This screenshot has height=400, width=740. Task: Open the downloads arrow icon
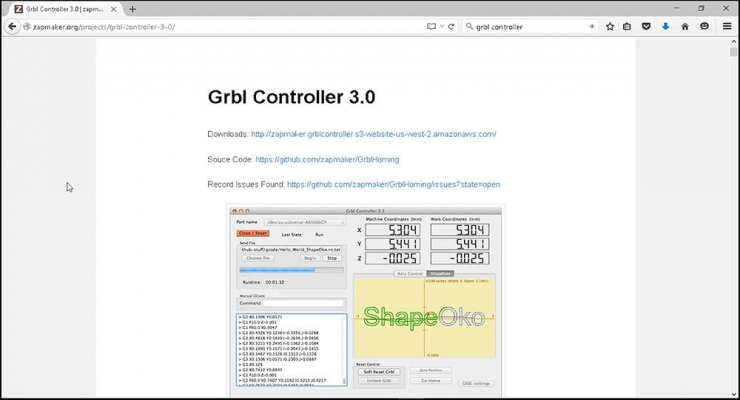(x=665, y=27)
